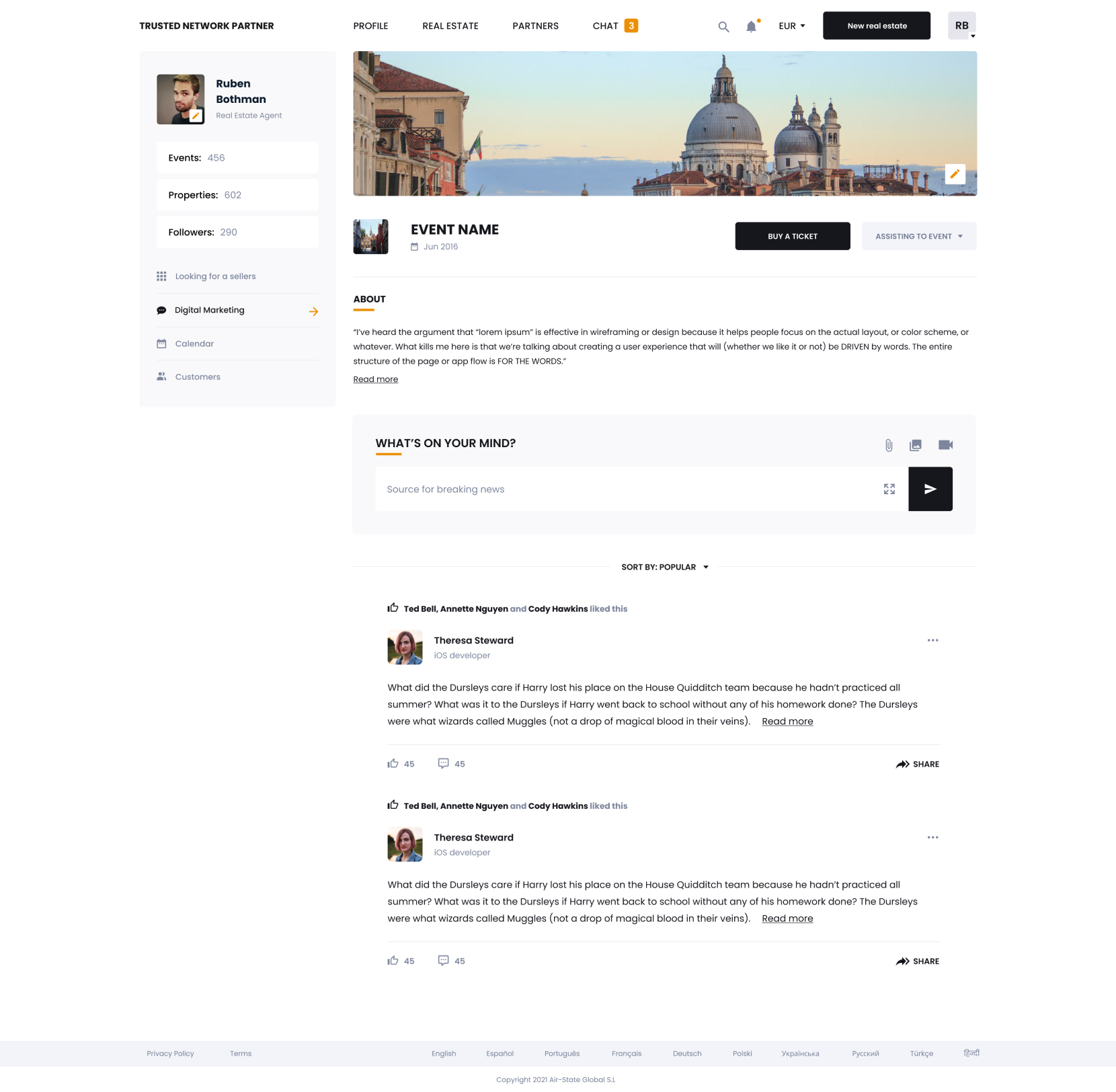Edit the profile avatar via pencil icon
The image size is (1116, 1092).
click(196, 116)
